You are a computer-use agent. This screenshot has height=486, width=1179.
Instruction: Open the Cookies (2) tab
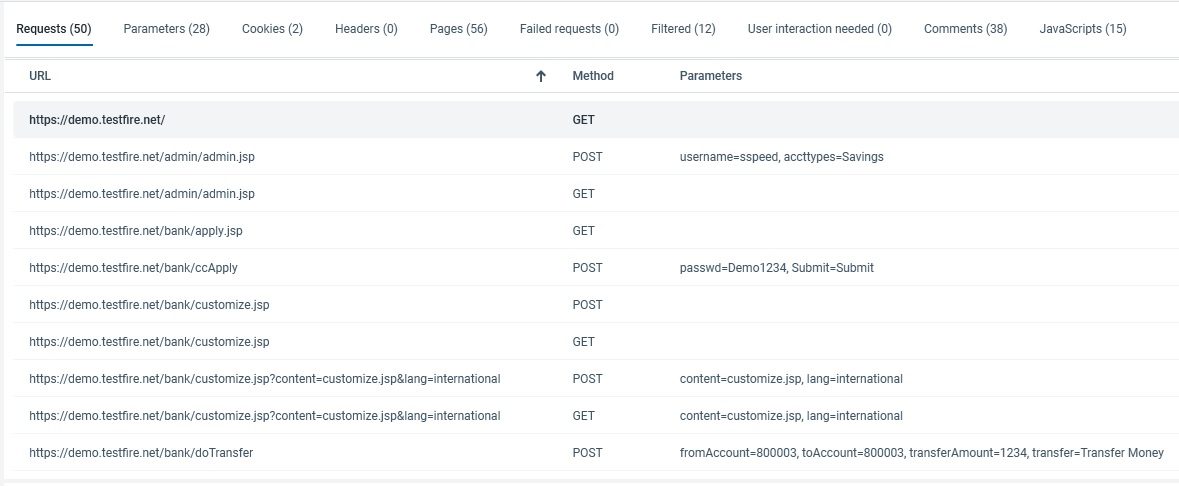272,29
